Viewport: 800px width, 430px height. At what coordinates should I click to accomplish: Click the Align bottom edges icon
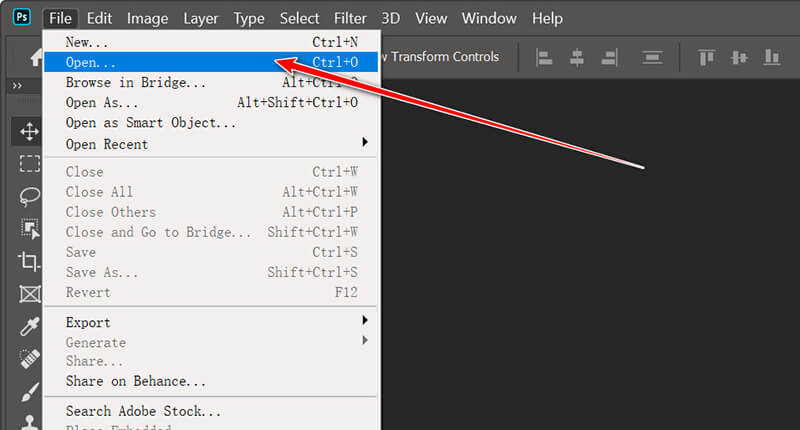772,57
